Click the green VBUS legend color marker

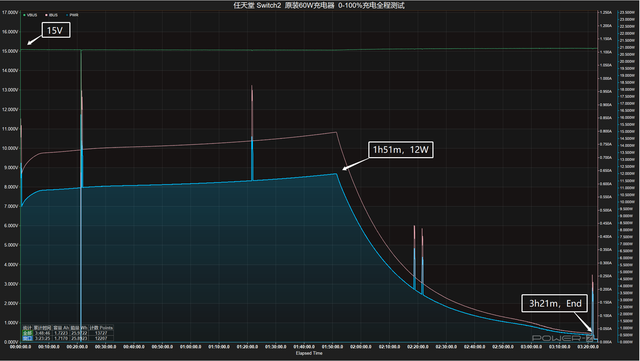coord(24,15)
